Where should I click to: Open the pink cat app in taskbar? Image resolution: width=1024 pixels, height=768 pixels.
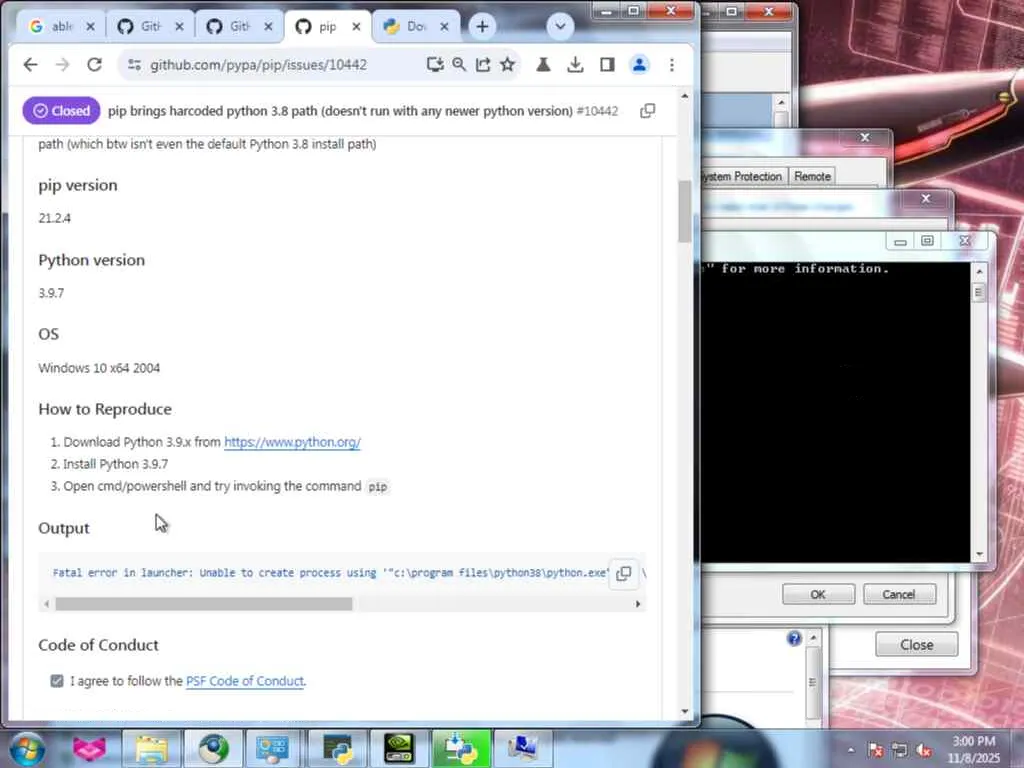point(89,749)
